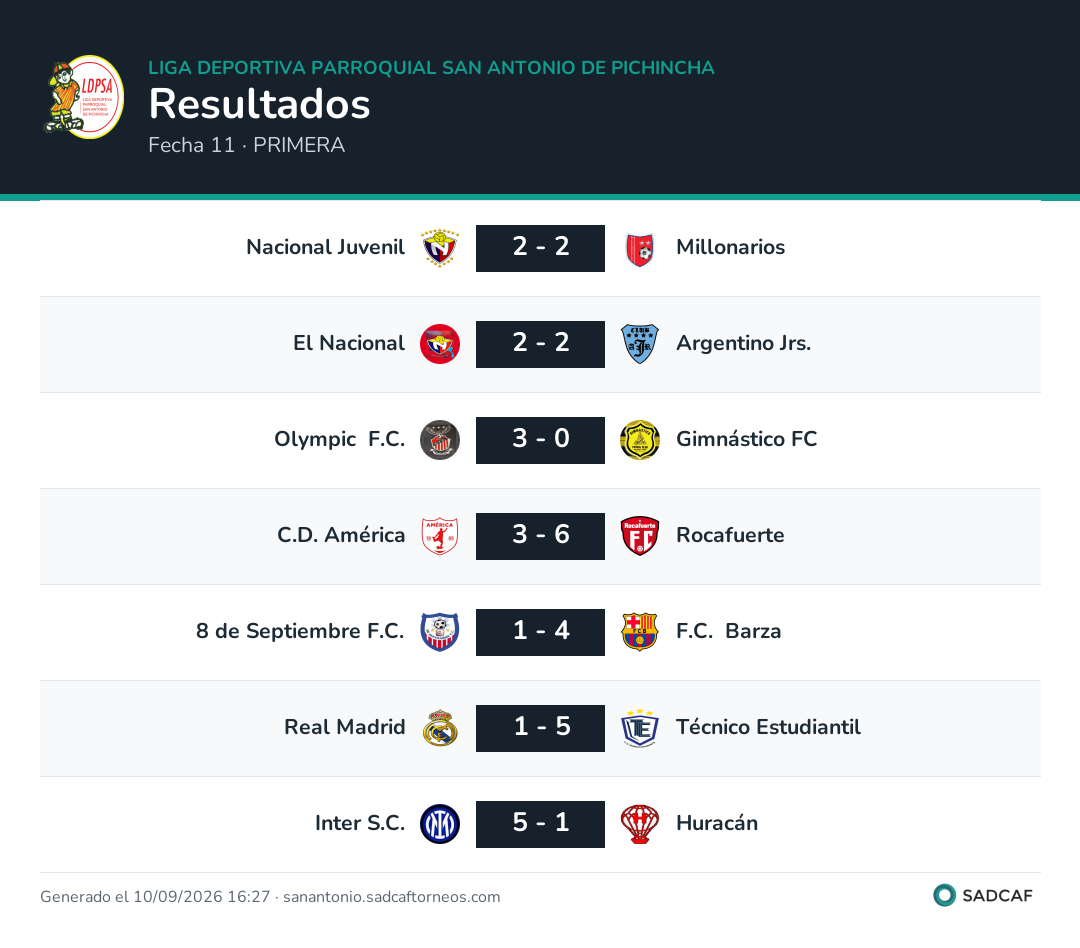The width and height of the screenshot is (1080, 948).
Task: Click the Real Madrid crest
Action: pos(440,728)
